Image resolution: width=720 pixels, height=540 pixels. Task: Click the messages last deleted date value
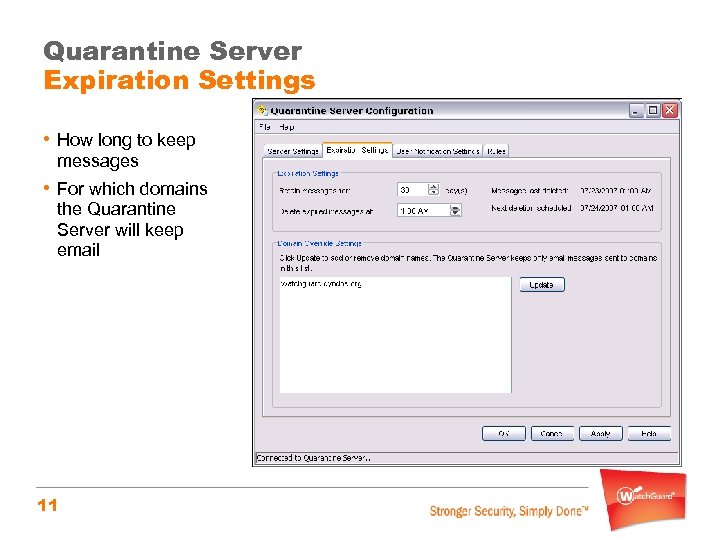(x=615, y=190)
